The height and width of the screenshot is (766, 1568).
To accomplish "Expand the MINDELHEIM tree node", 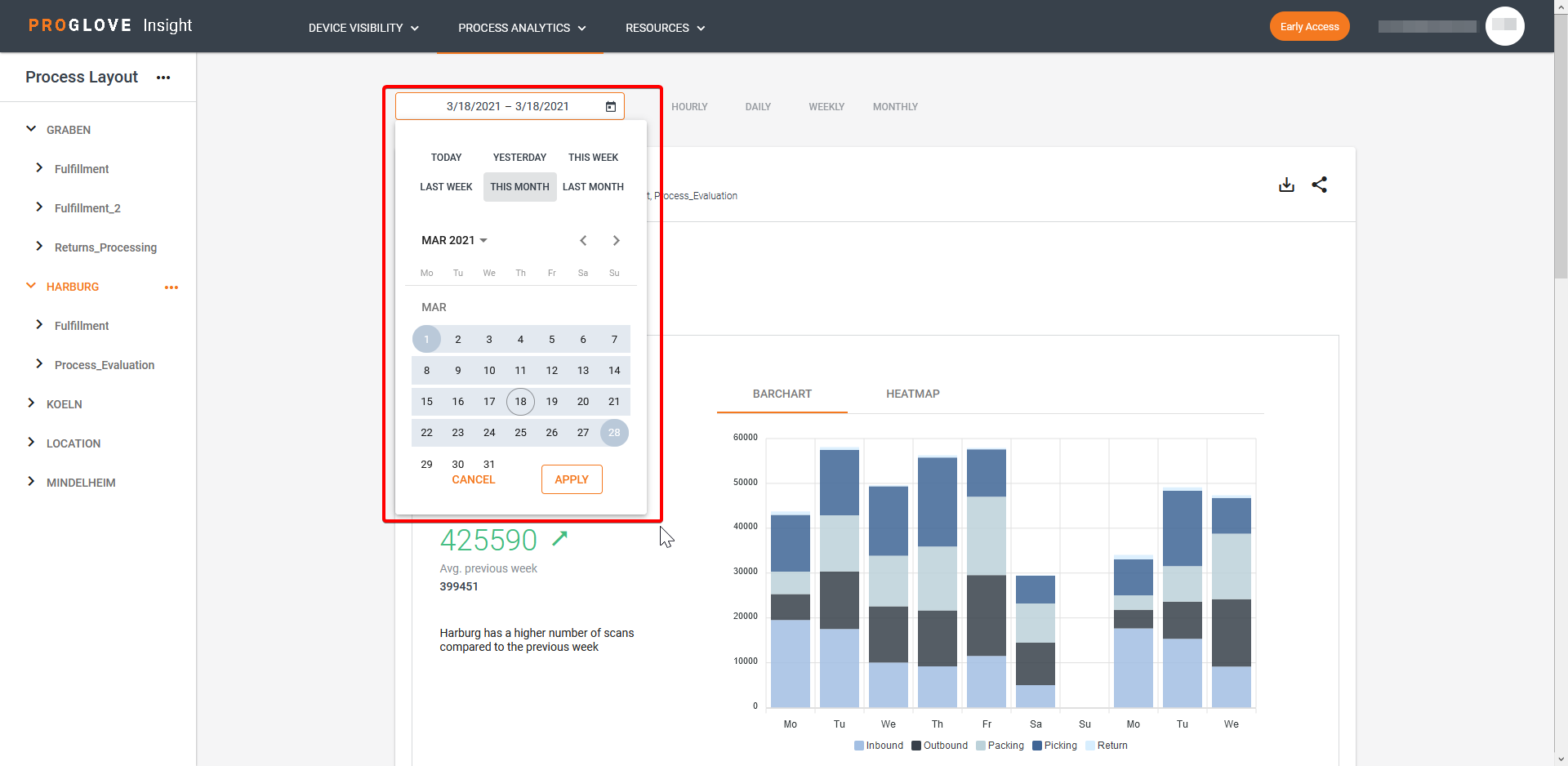I will 31,482.
